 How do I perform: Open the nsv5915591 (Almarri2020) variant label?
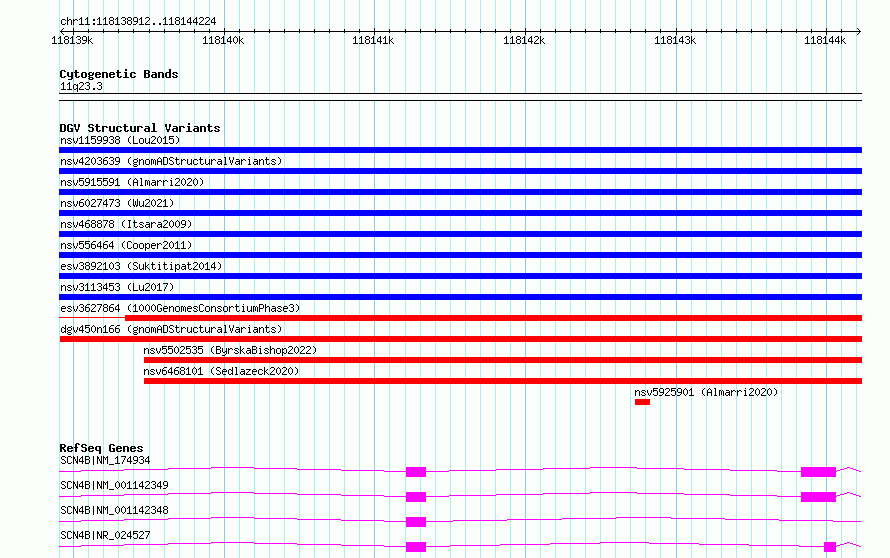(x=132, y=182)
